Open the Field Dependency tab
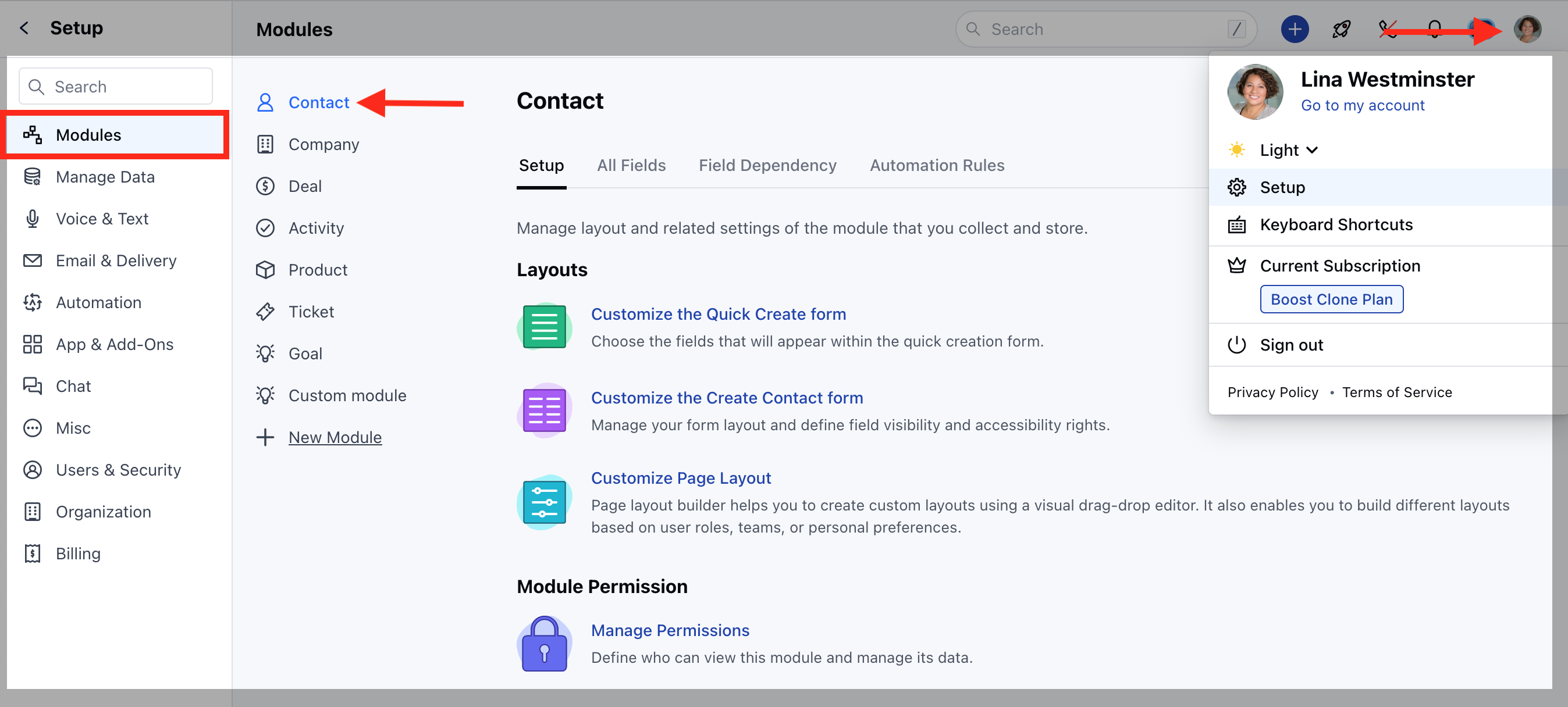This screenshot has width=1568, height=707. click(767, 166)
